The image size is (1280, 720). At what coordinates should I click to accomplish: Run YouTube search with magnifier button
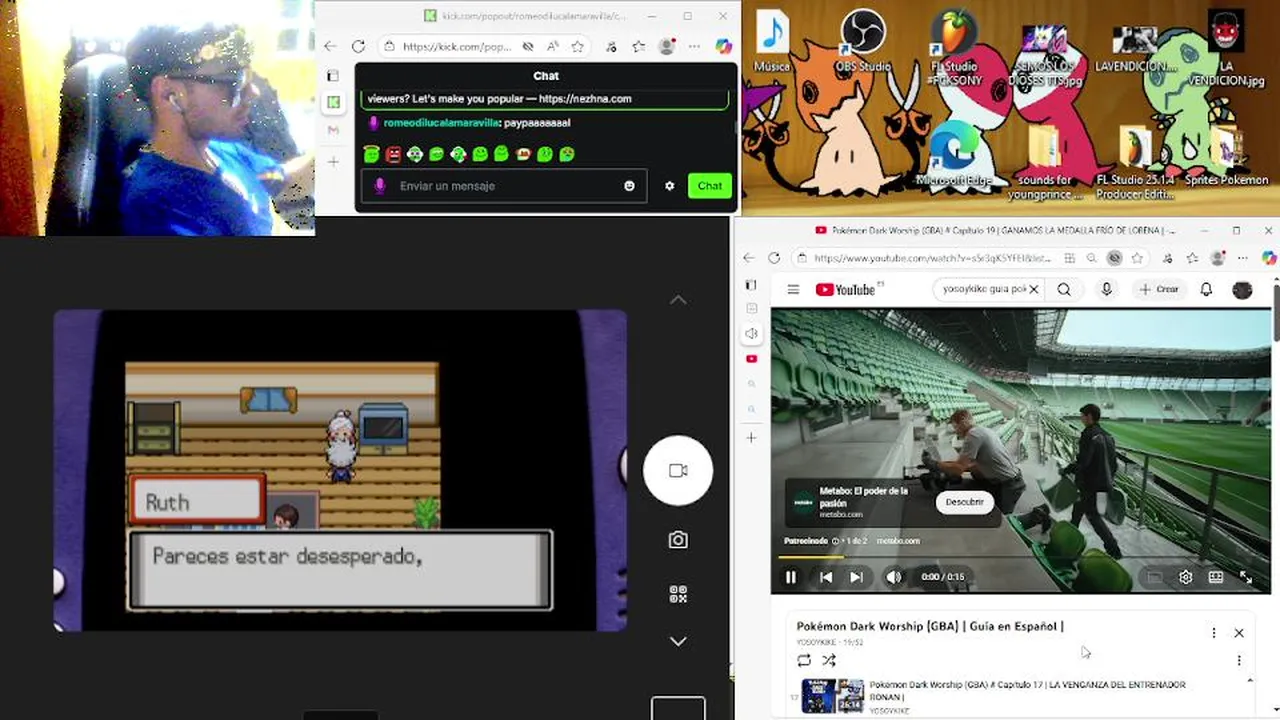pyautogui.click(x=1064, y=289)
